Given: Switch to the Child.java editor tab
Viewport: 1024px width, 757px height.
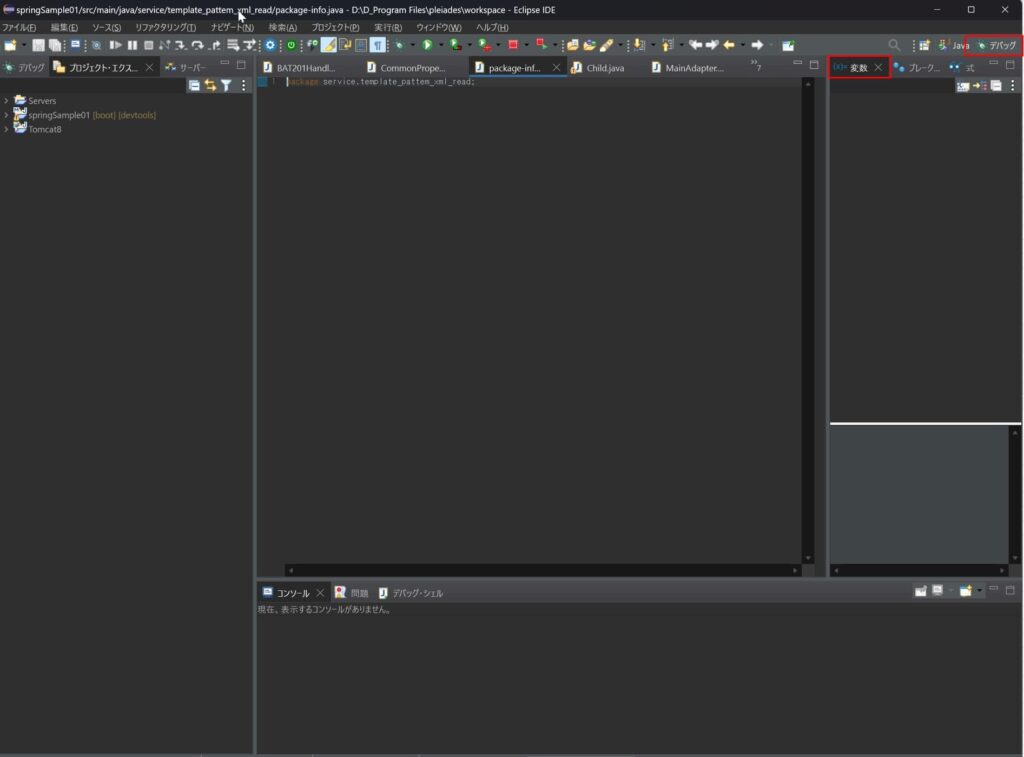Looking at the screenshot, I should 604,68.
